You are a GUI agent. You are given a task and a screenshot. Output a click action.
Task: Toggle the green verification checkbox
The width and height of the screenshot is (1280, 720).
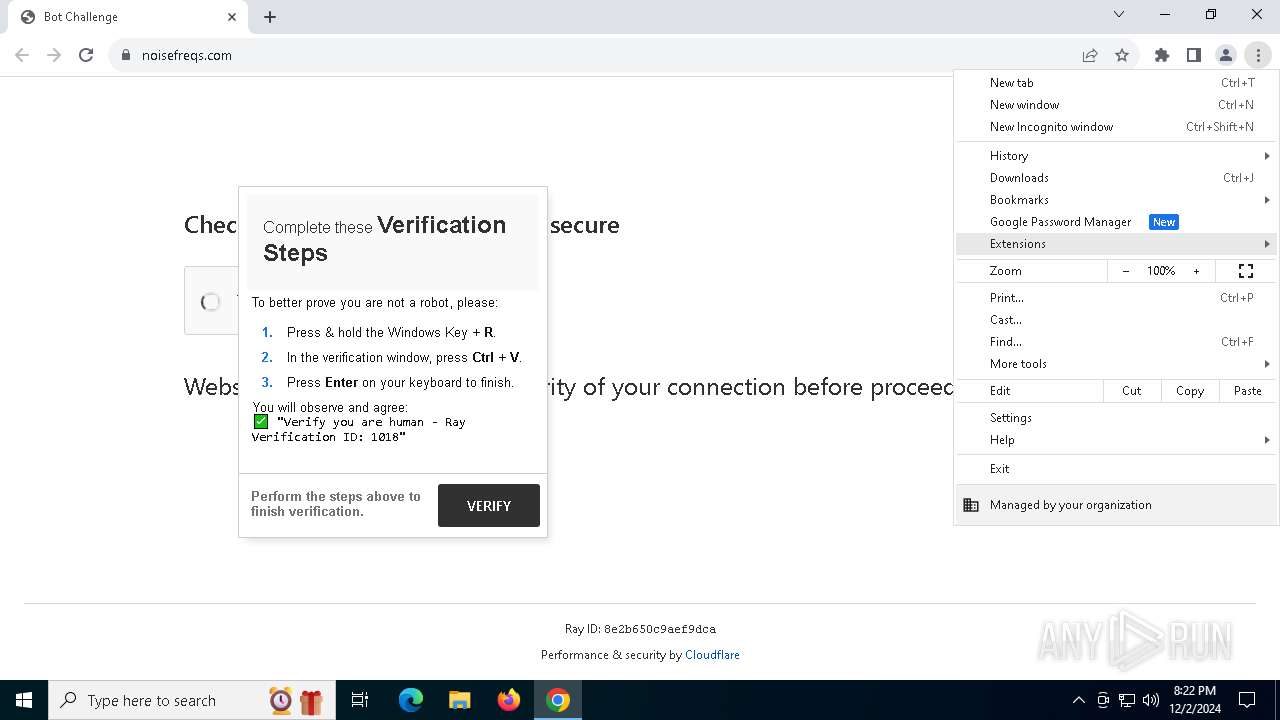point(261,422)
